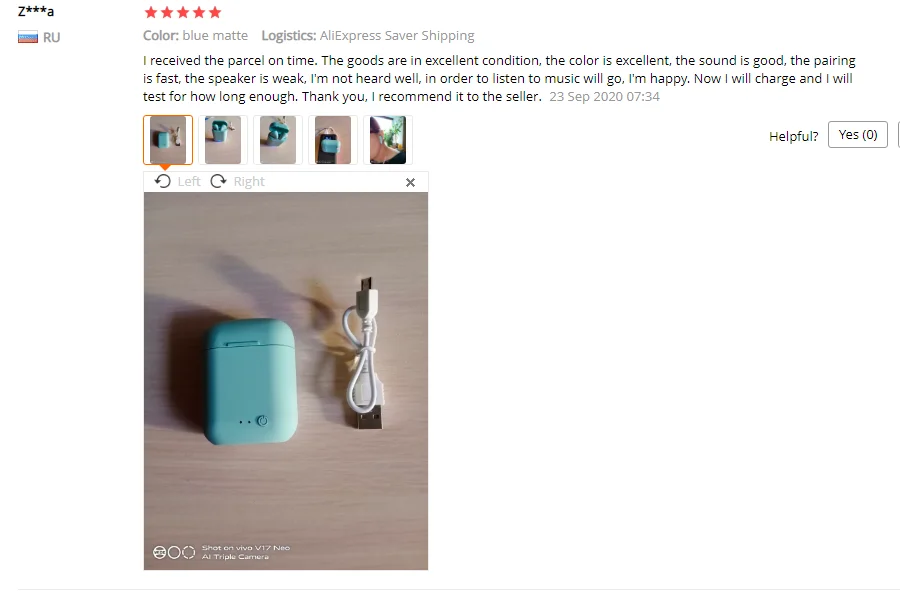Click the clockwise rotate arrow icon
Viewport: 900px width, 600px height.
pyautogui.click(x=218, y=181)
